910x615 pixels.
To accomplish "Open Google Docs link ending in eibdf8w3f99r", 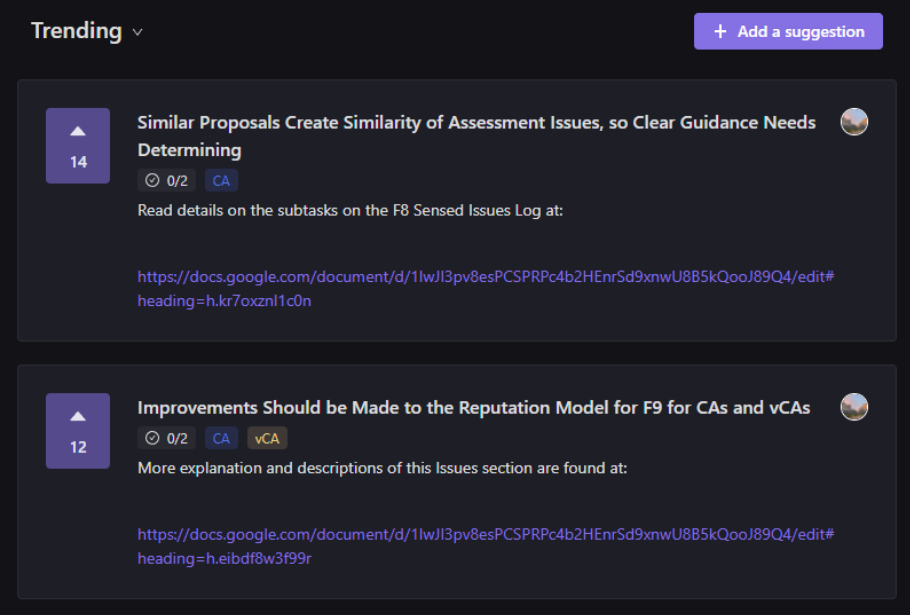I will pyautogui.click(x=485, y=546).
